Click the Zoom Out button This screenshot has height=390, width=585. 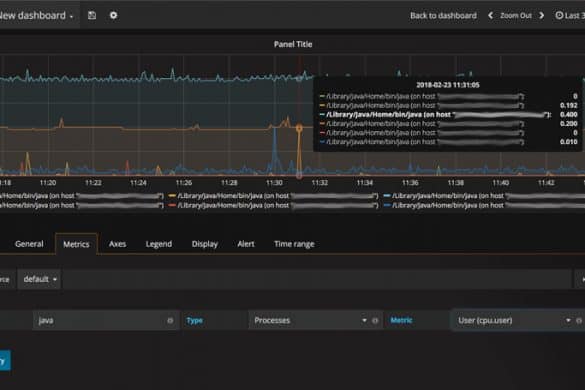[516, 15]
